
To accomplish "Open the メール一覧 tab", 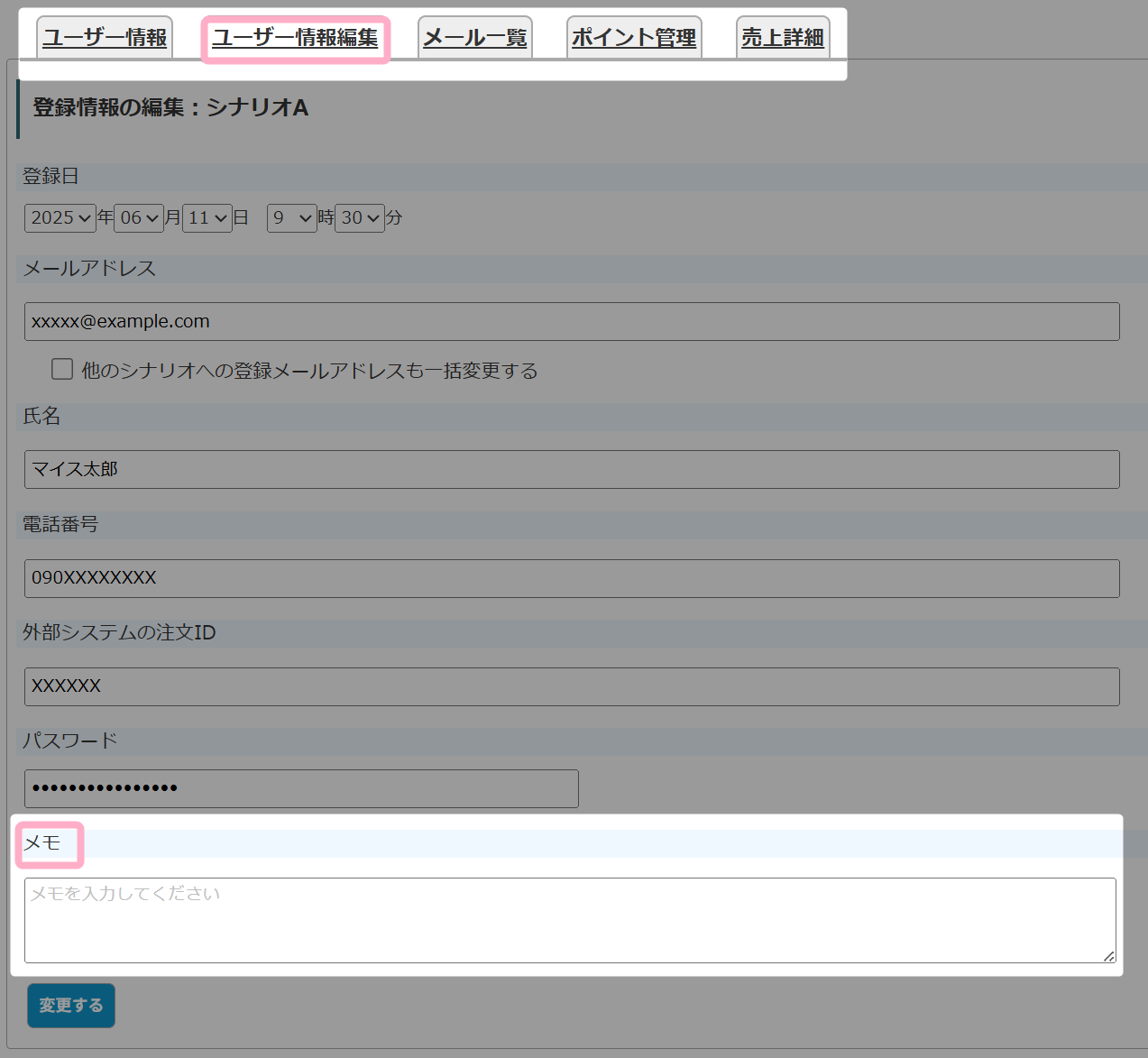I will tap(475, 38).
